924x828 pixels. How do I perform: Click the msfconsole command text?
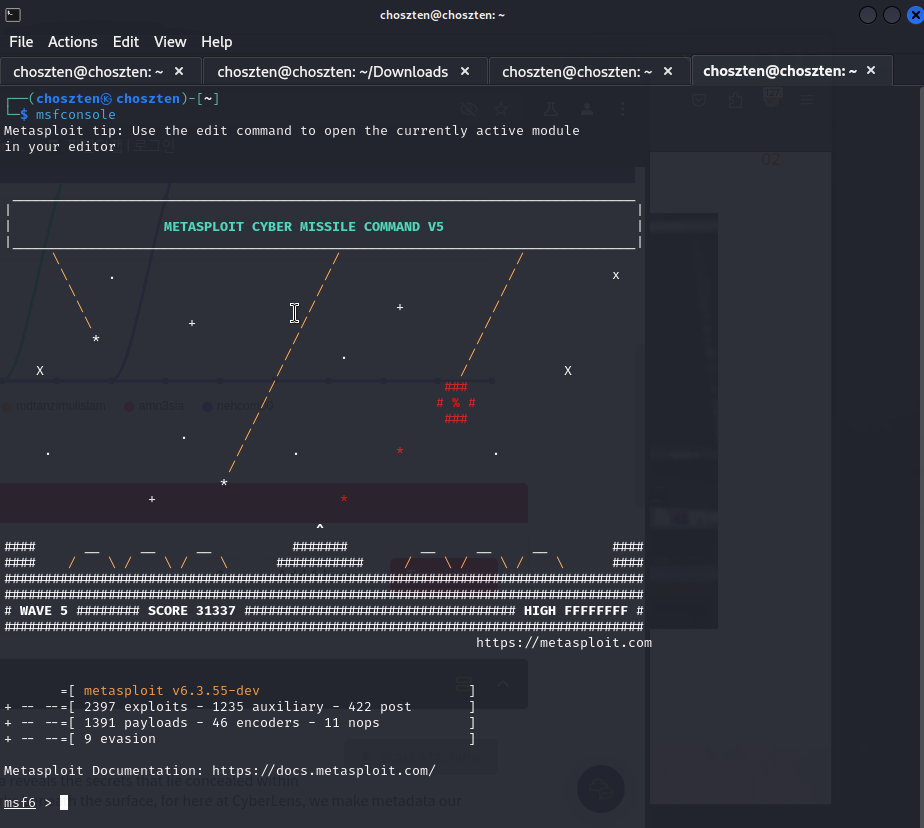(75, 114)
